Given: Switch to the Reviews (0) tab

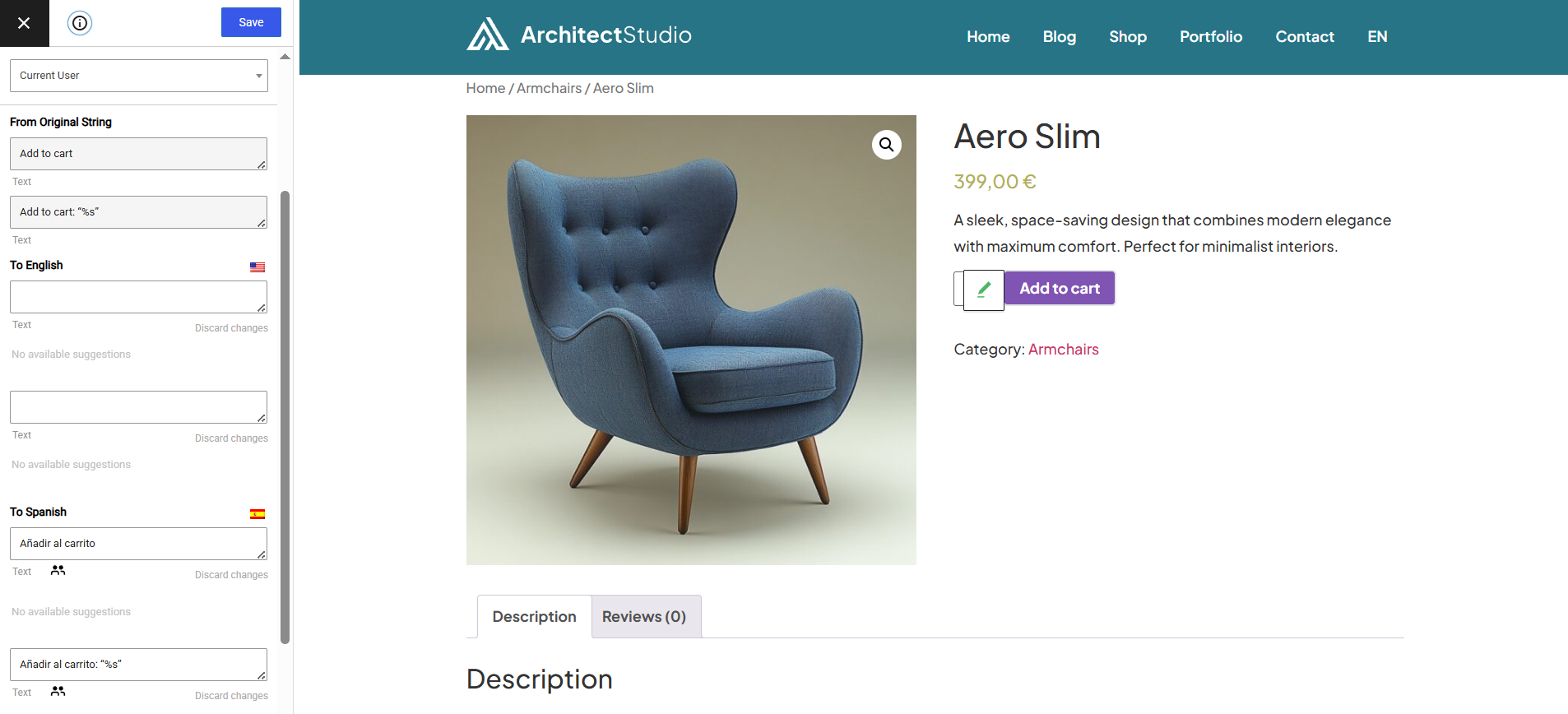Looking at the screenshot, I should click(646, 616).
